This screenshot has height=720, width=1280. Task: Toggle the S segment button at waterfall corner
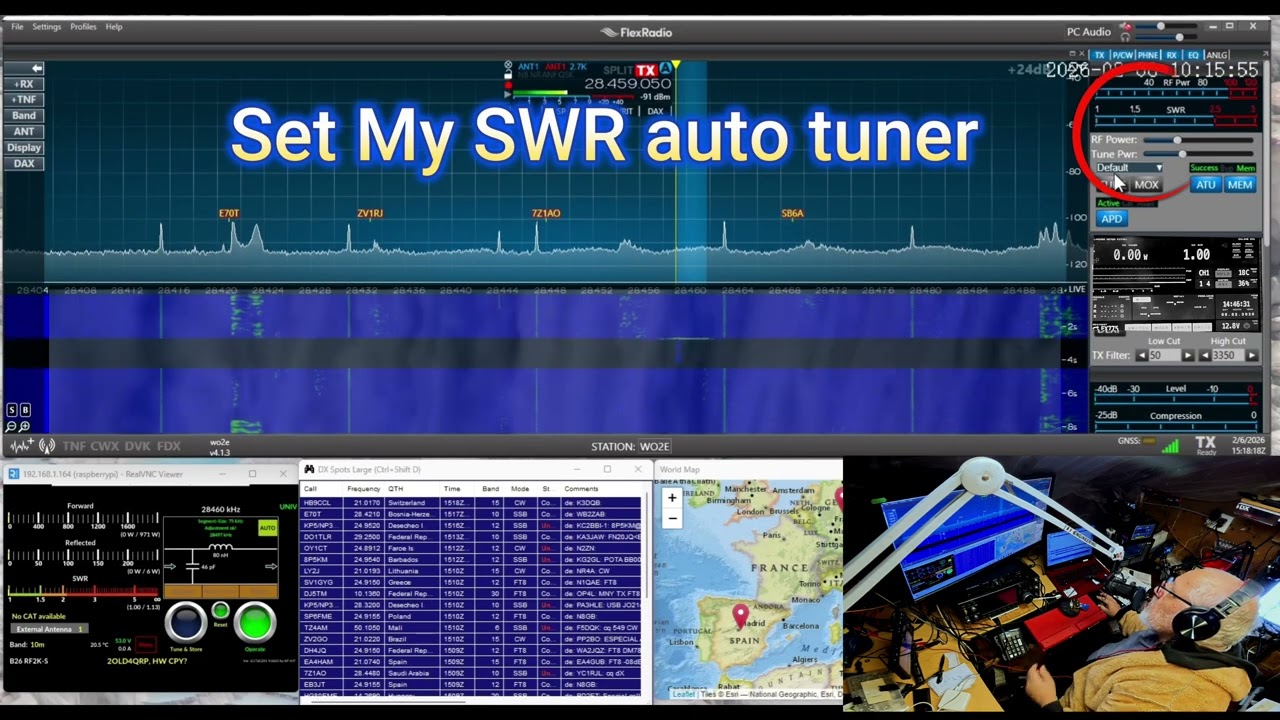coord(12,410)
